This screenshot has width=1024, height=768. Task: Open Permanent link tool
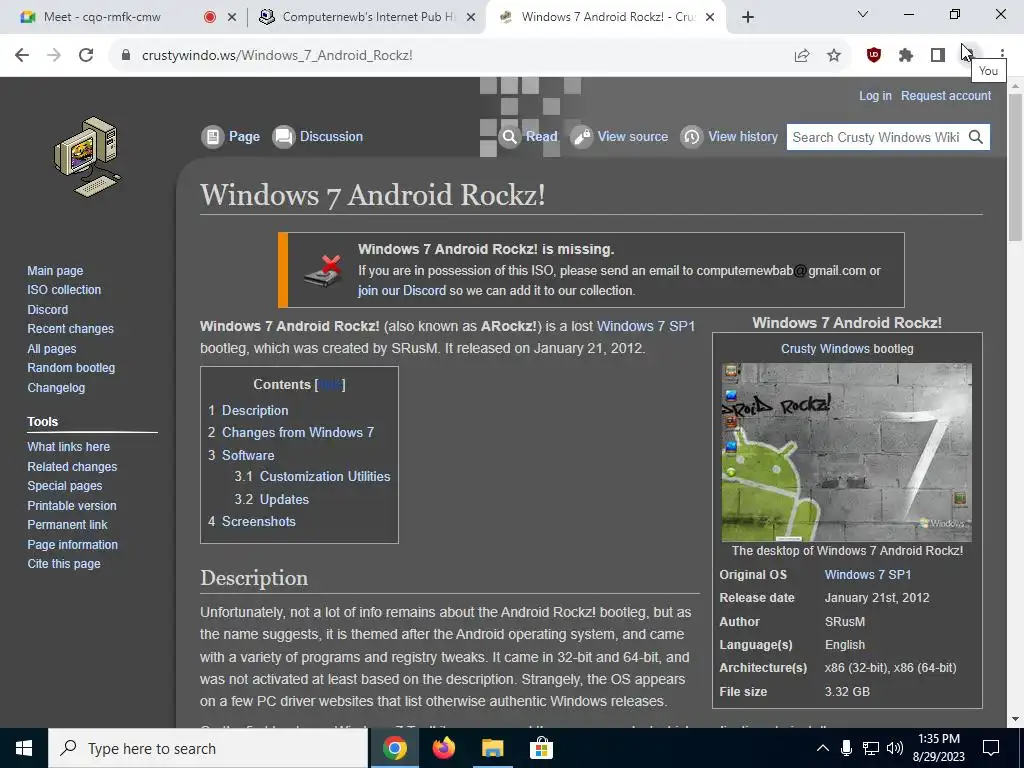point(67,524)
